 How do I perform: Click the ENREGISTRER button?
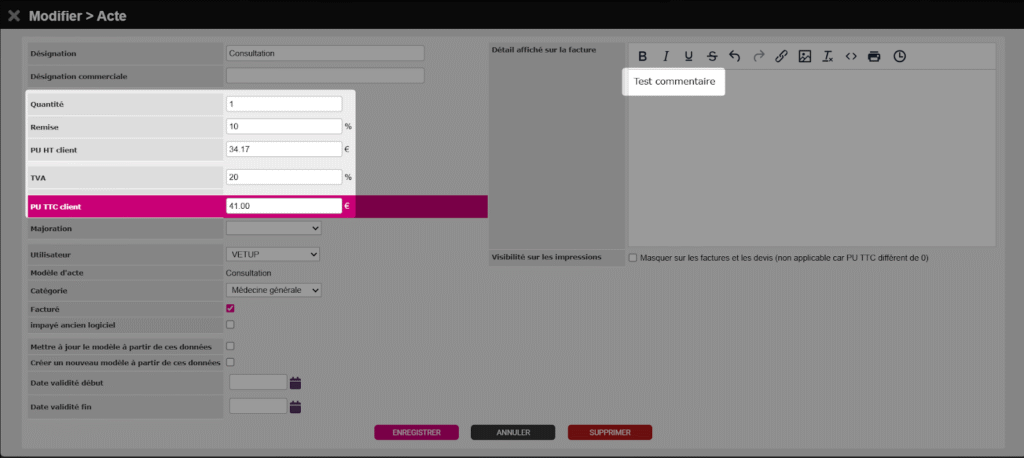(416, 433)
